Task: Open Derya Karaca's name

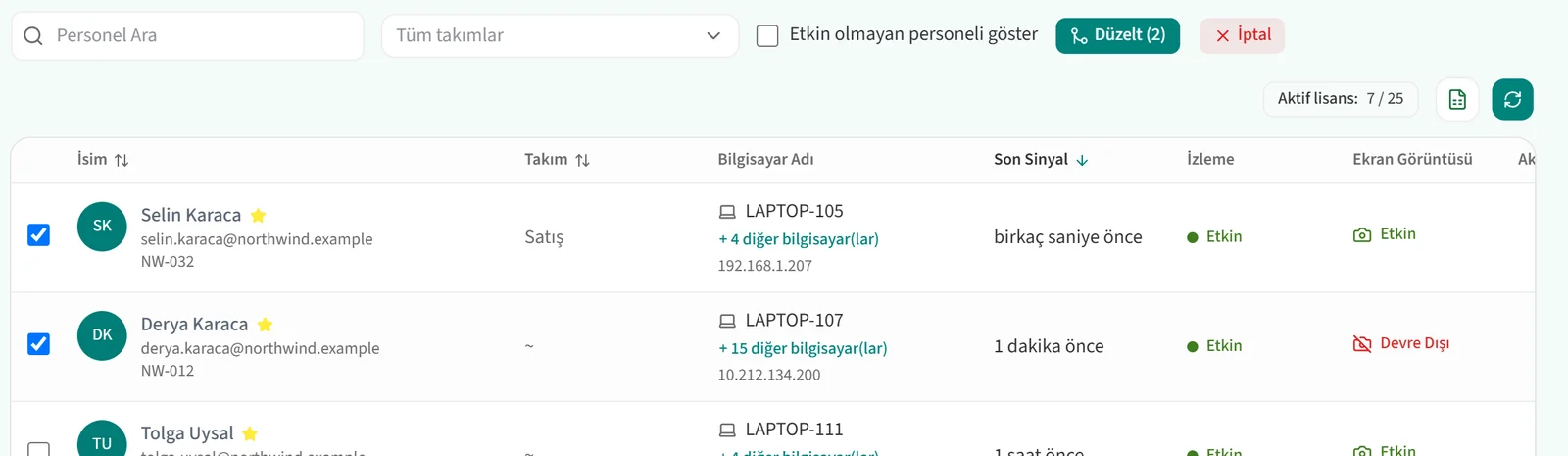Action: [194, 324]
